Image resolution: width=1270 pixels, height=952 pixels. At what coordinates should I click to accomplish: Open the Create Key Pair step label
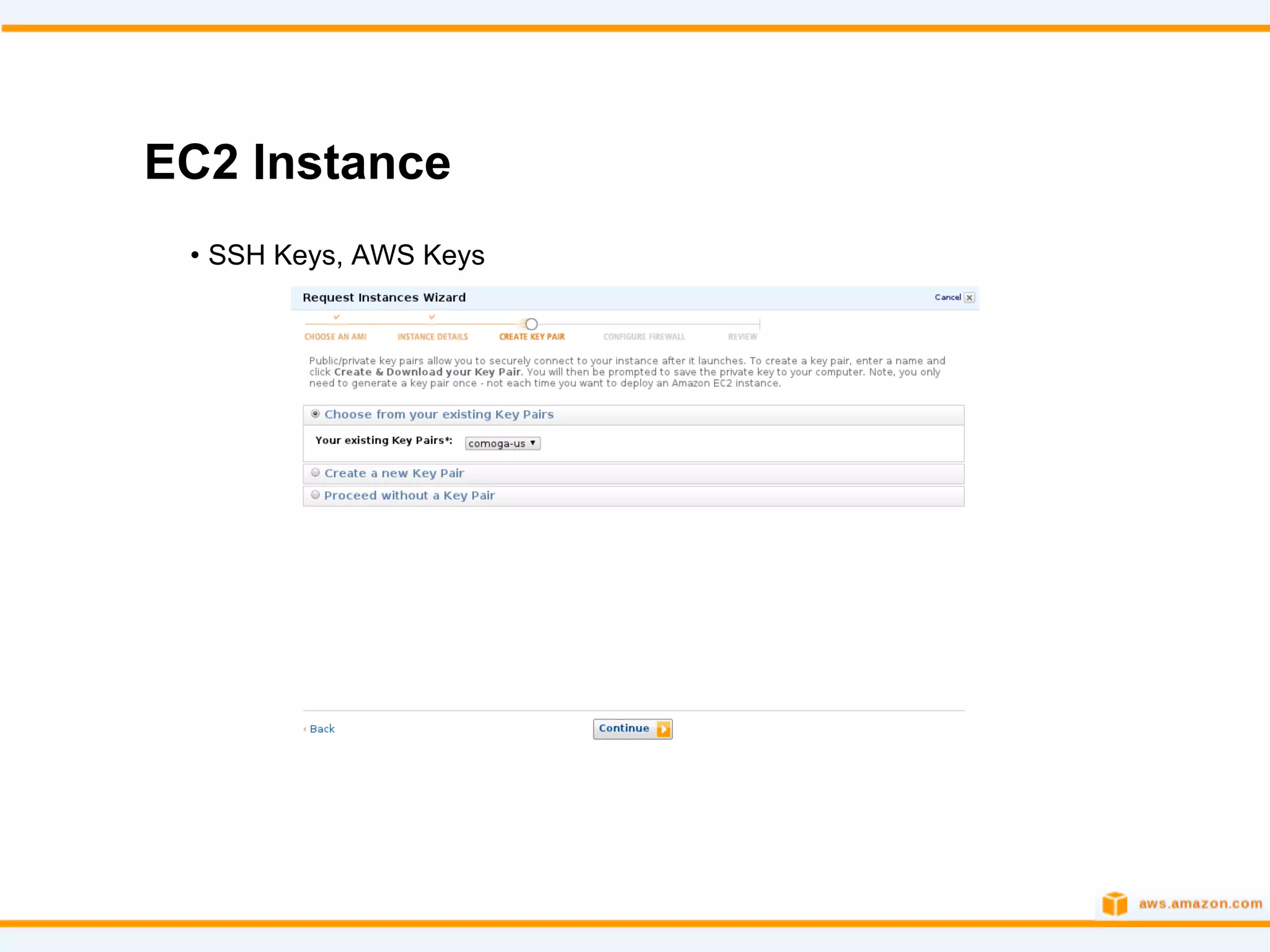531,337
